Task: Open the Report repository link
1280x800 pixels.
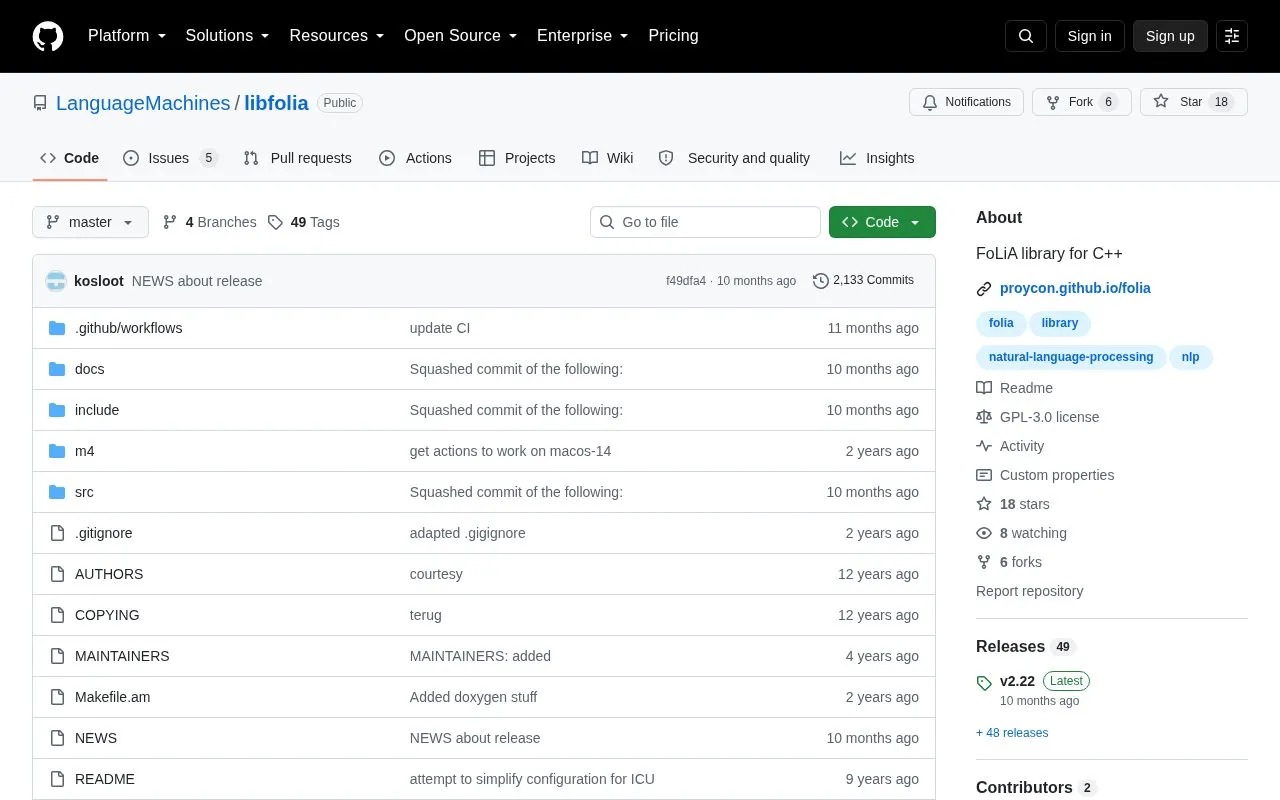Action: (1029, 591)
